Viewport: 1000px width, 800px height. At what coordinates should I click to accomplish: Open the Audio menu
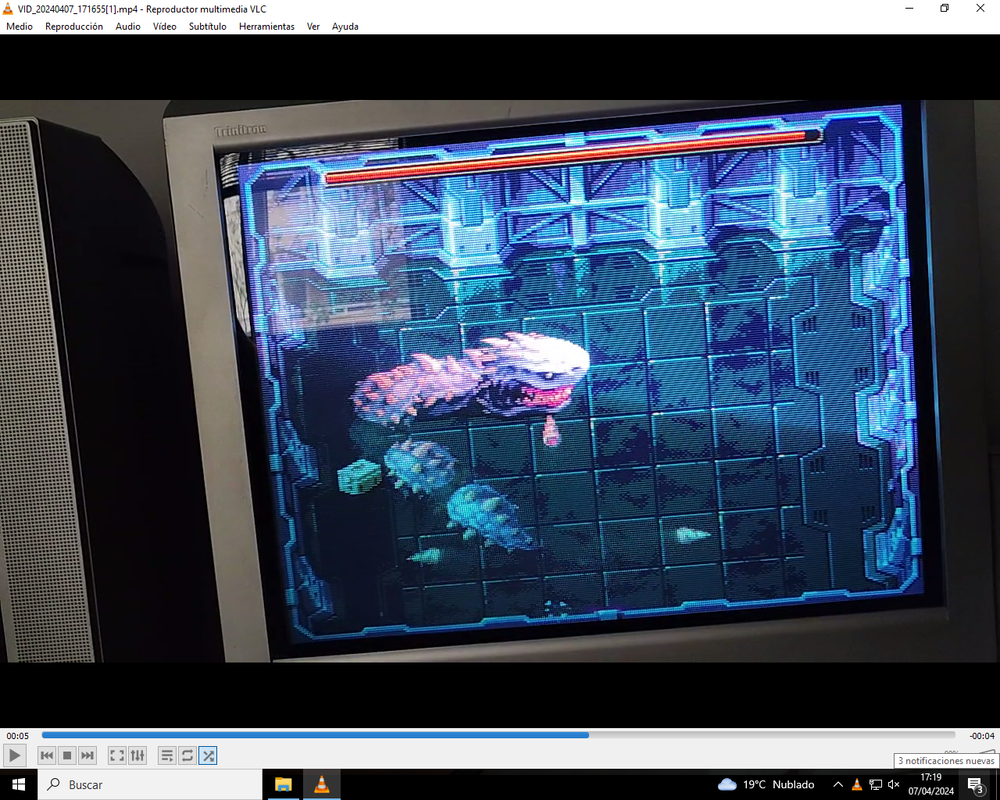tap(128, 26)
